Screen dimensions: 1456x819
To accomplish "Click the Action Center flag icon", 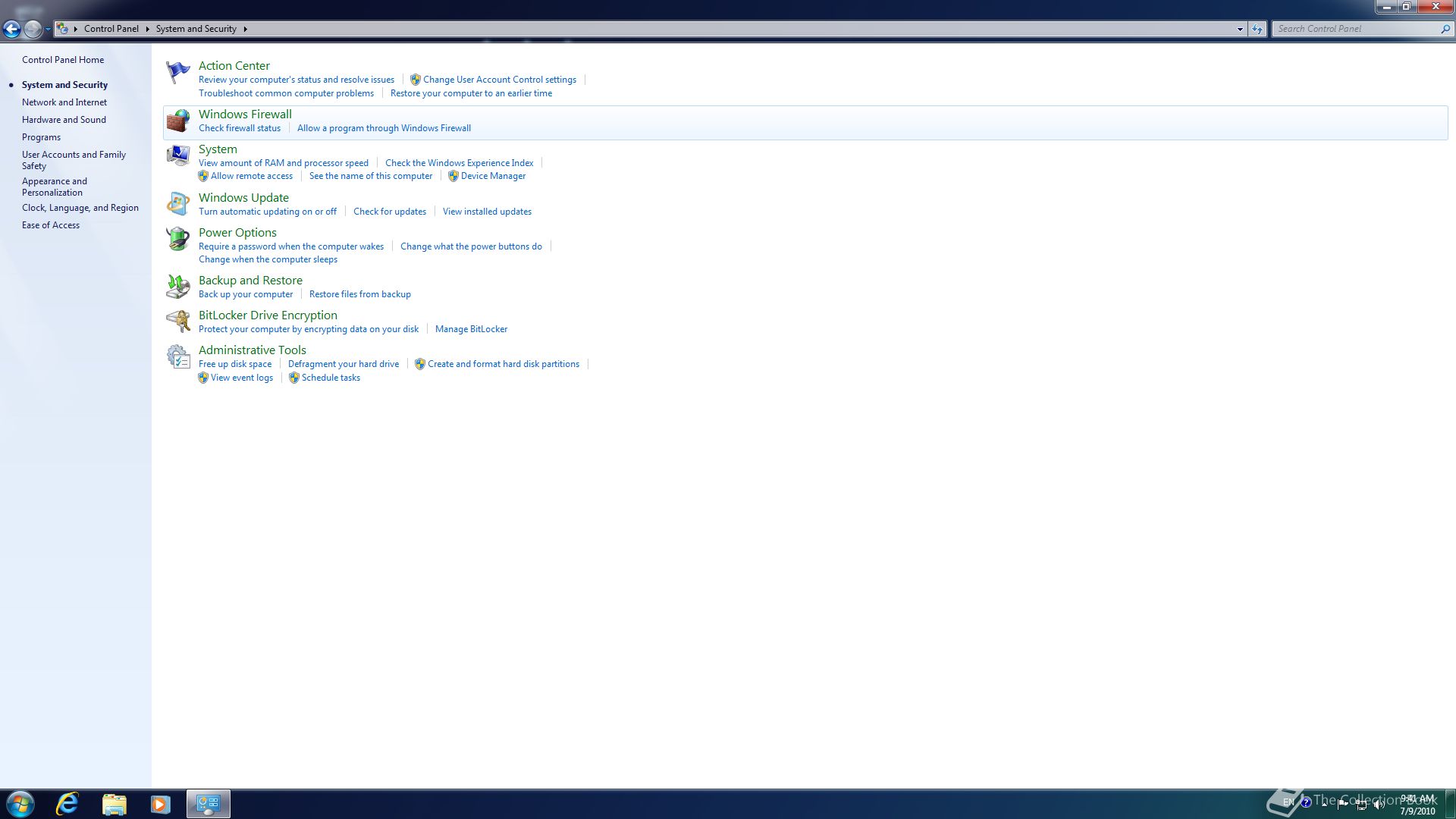I will tap(177, 72).
